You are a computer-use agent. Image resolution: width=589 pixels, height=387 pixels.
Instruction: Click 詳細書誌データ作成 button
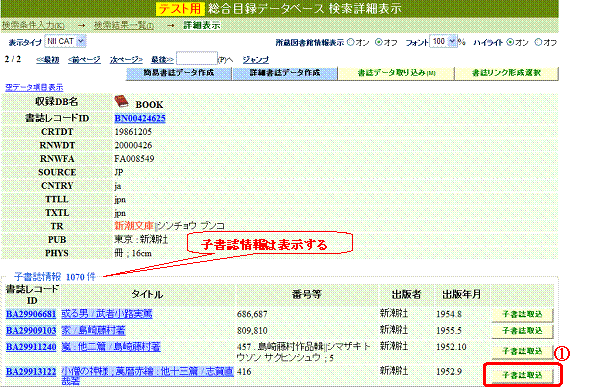point(285,73)
